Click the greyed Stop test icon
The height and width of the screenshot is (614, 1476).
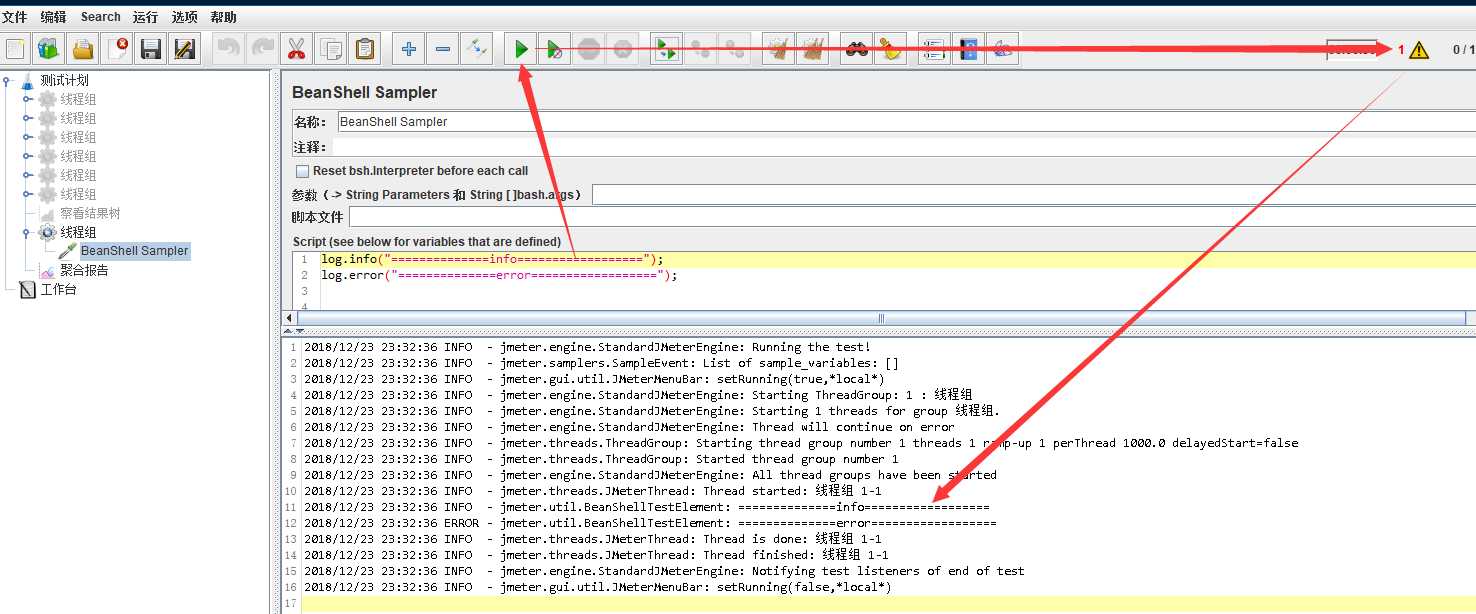pos(589,49)
